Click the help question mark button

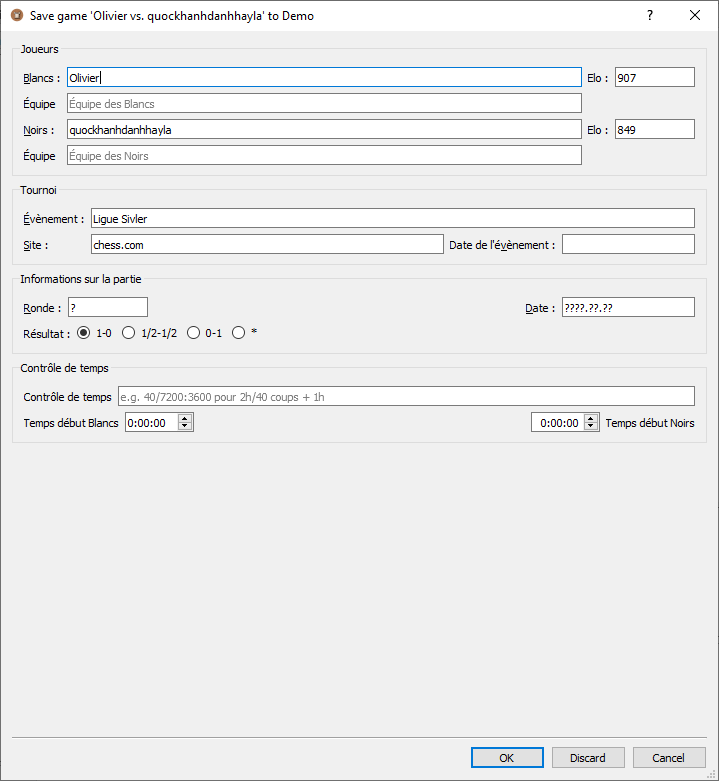pos(650,15)
